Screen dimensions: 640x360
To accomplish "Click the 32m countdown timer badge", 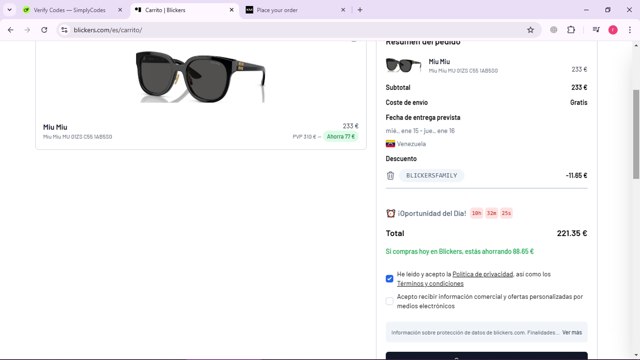I will (491, 213).
